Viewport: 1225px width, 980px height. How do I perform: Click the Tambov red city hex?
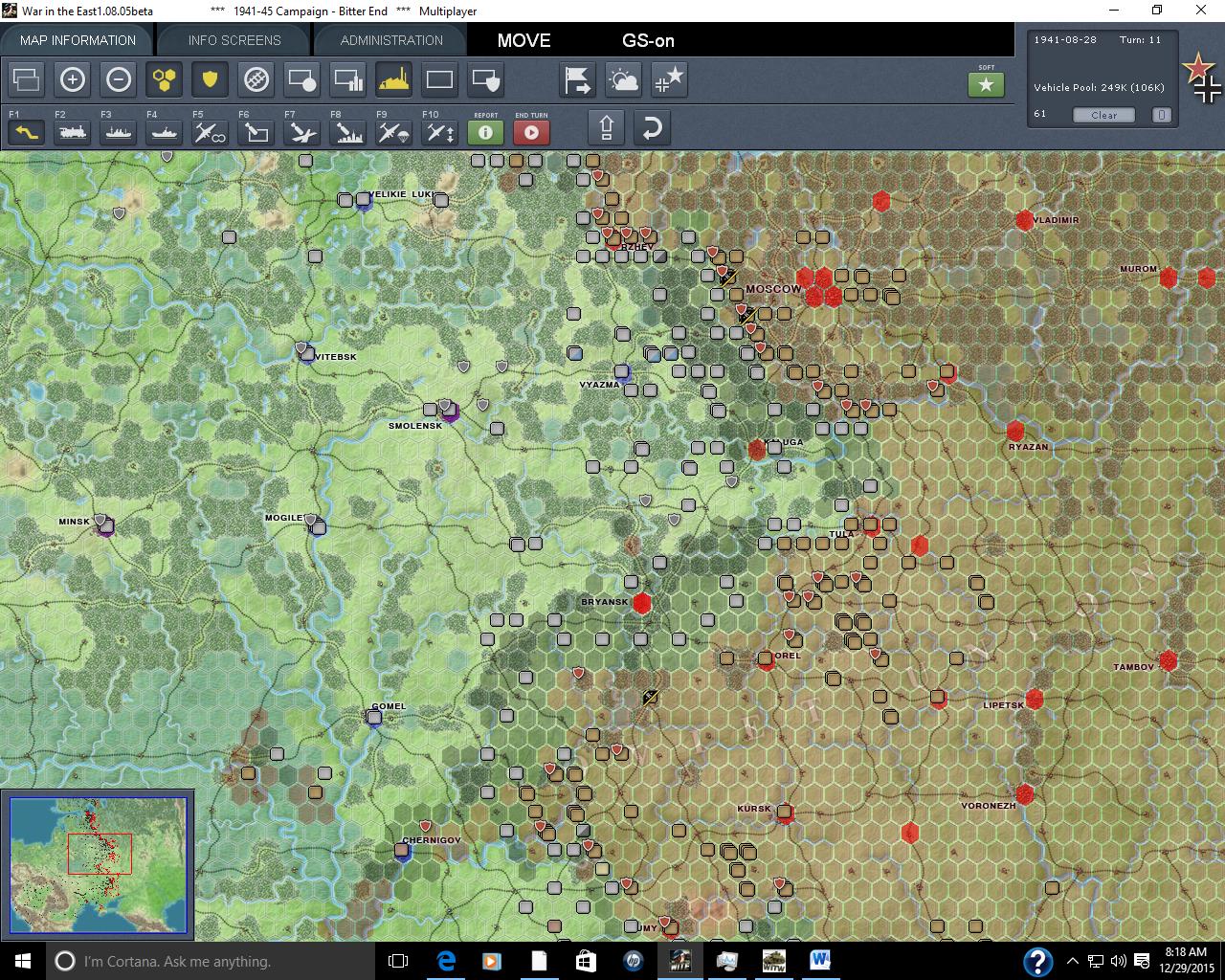pos(1169,660)
